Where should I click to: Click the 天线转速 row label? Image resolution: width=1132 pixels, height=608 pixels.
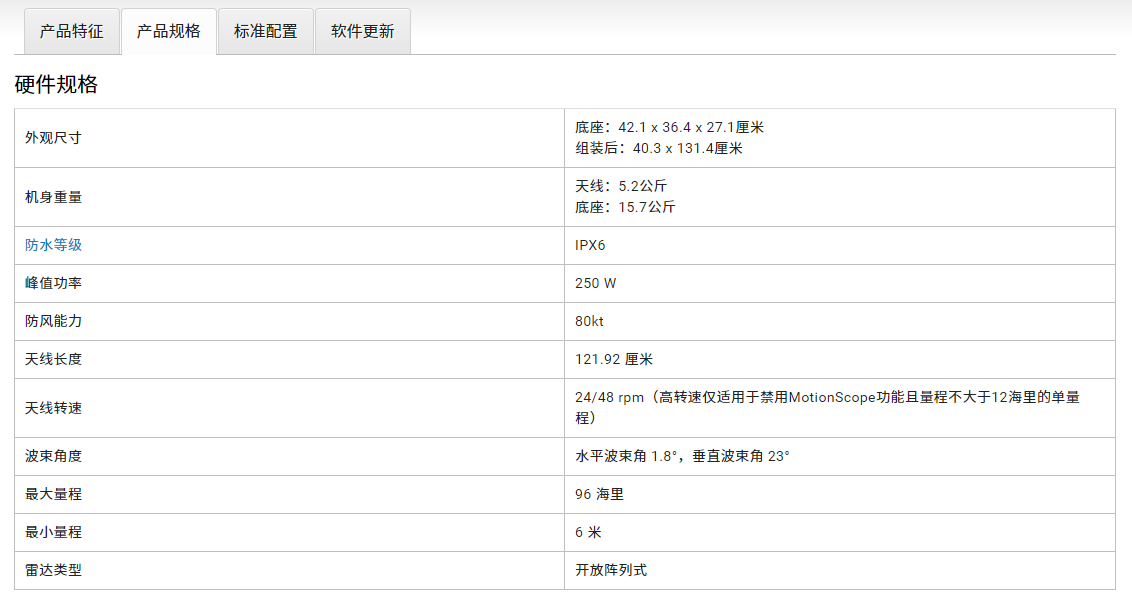point(53,408)
